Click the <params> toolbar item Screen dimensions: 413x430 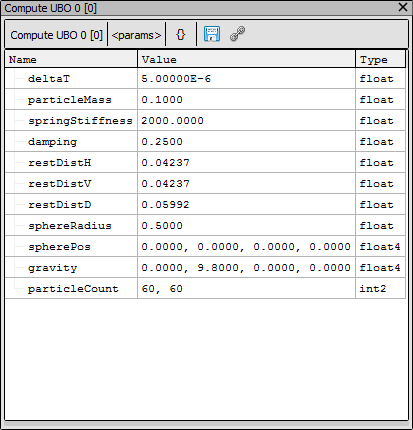136,35
